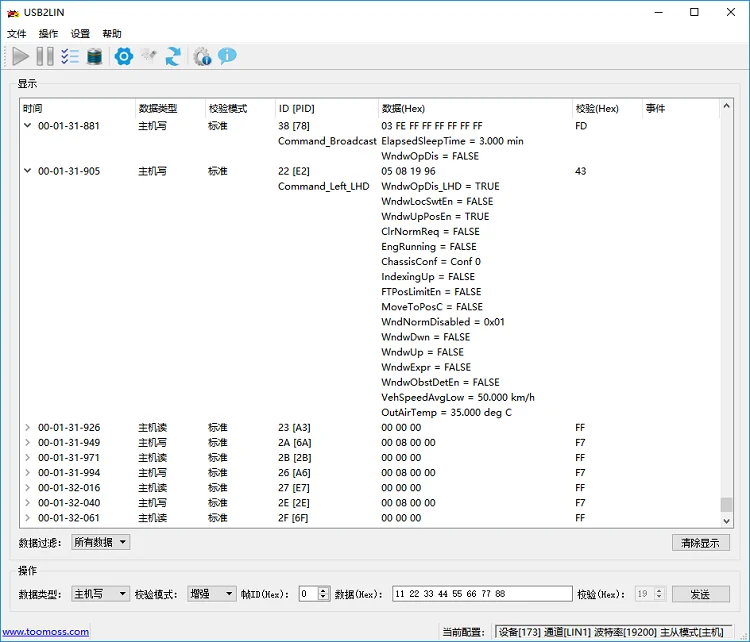Screen dimensions: 750x642
Task: Select the 05 08 19 96 data cell
Action: [408, 171]
